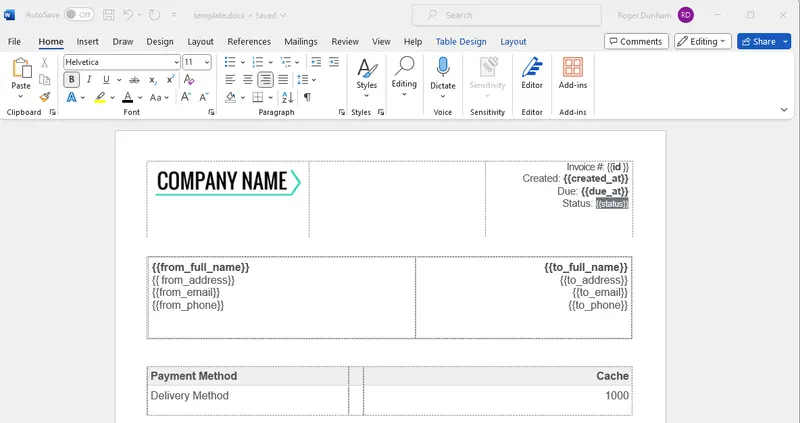Toggle AutoSave switch on
Image resolution: width=800 pixels, height=423 pixels.
coord(79,15)
